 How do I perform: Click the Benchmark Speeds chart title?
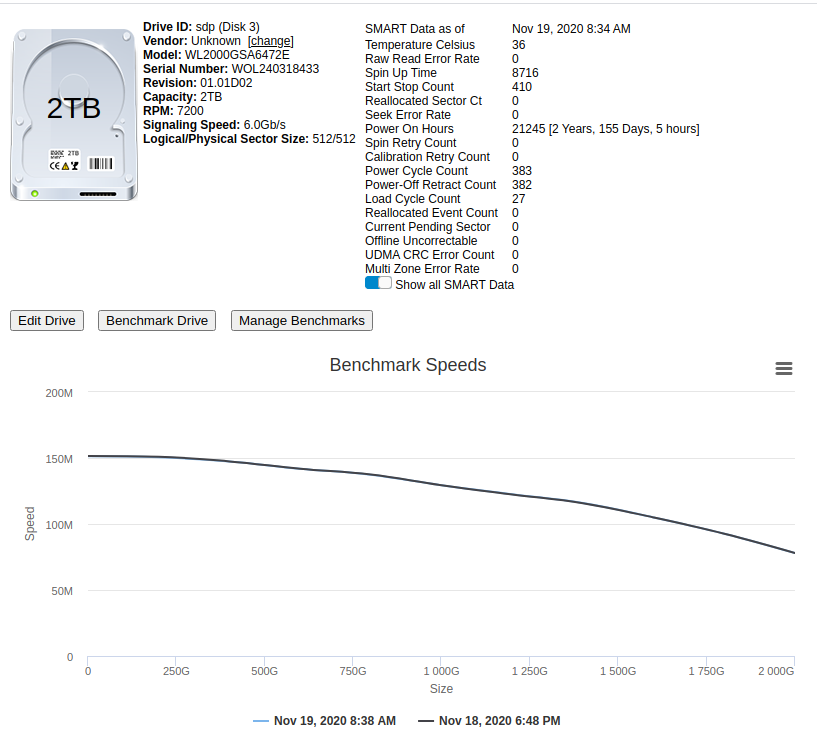[408, 365]
